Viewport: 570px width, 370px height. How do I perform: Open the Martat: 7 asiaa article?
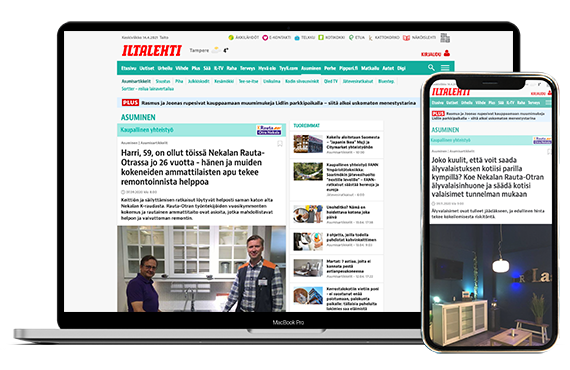click(x=349, y=266)
